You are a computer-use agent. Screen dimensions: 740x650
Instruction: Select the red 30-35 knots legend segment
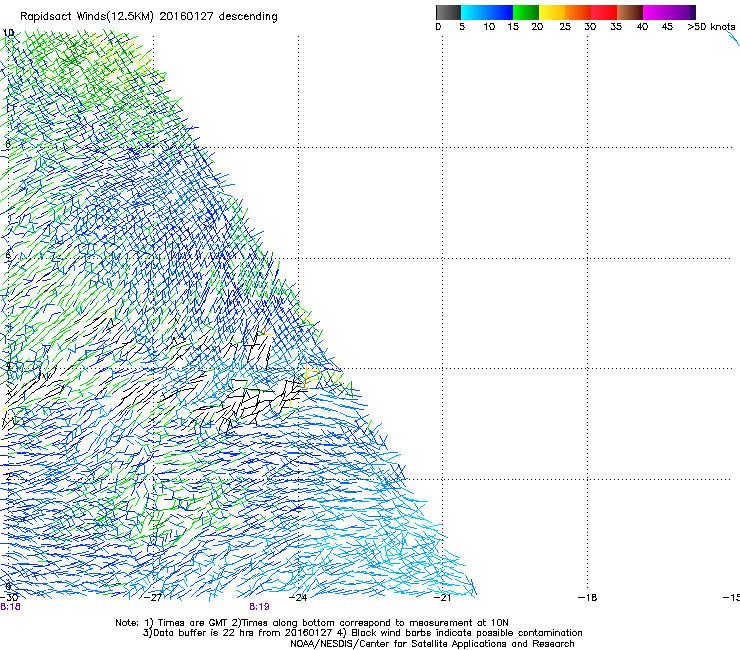pyautogui.click(x=604, y=12)
